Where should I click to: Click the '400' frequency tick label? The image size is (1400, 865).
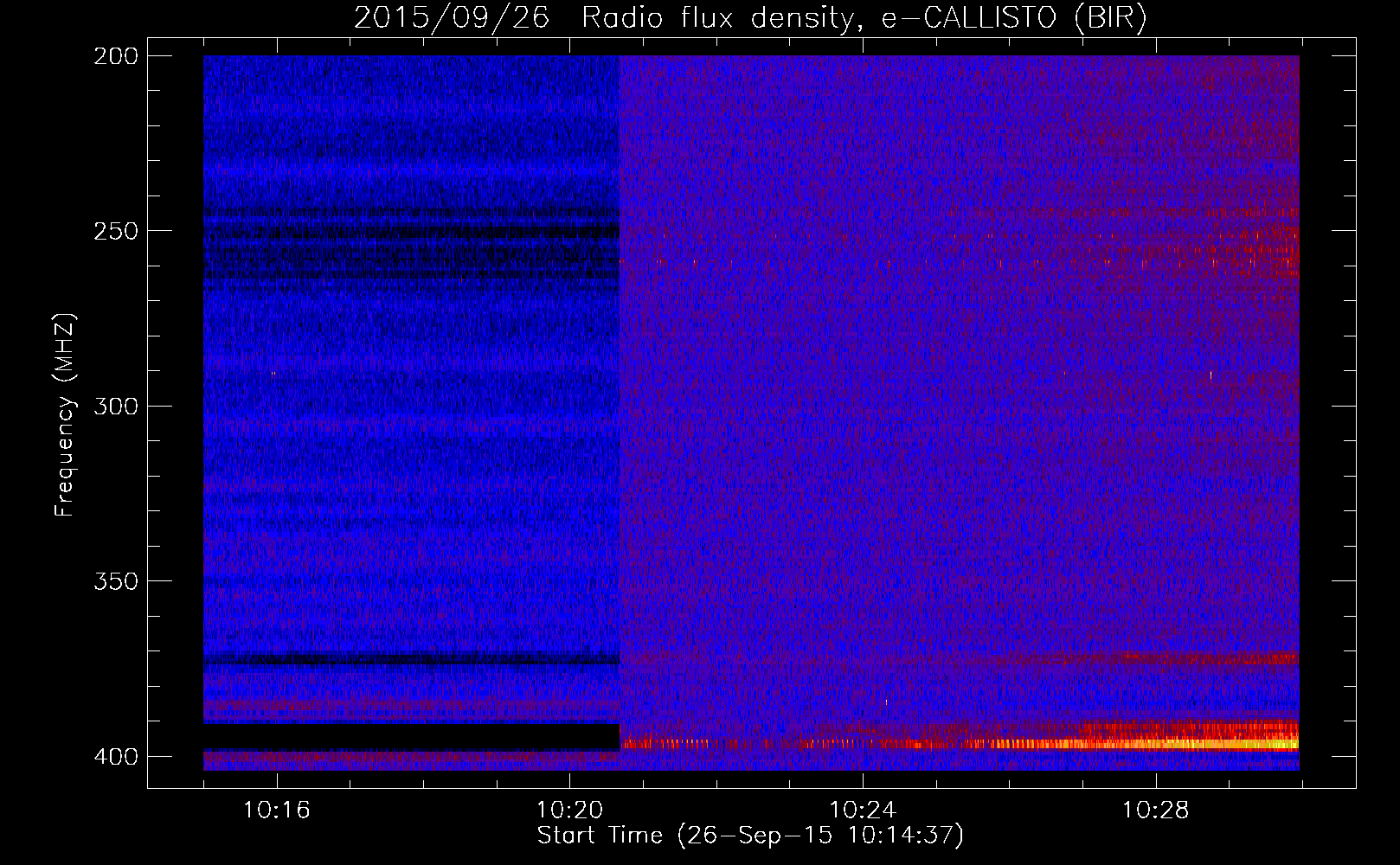click(115, 757)
